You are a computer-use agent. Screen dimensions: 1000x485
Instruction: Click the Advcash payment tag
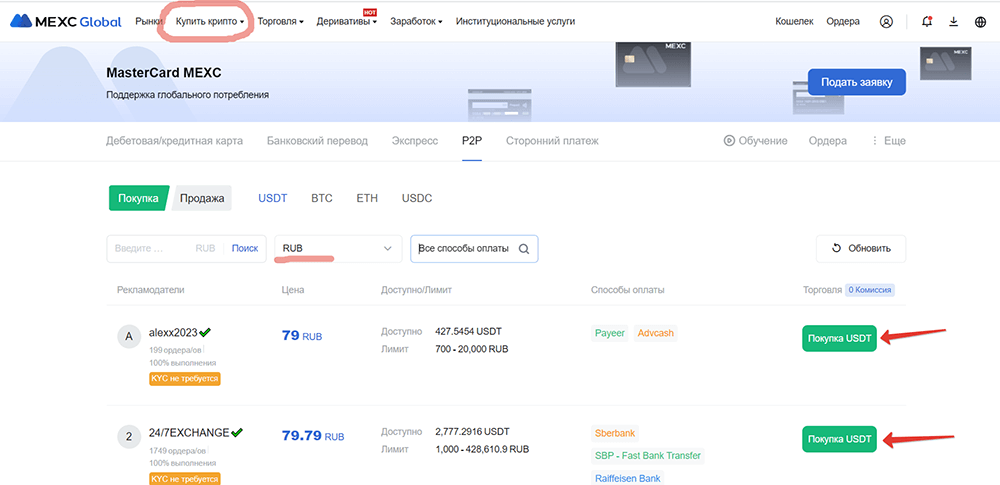(656, 333)
